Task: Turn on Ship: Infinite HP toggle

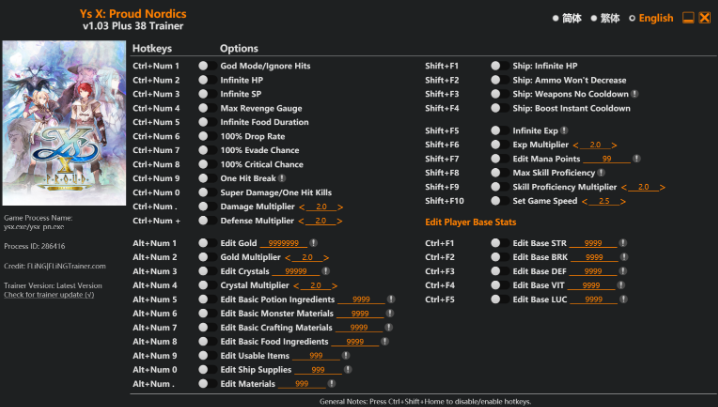Action: pyautogui.click(x=500, y=66)
